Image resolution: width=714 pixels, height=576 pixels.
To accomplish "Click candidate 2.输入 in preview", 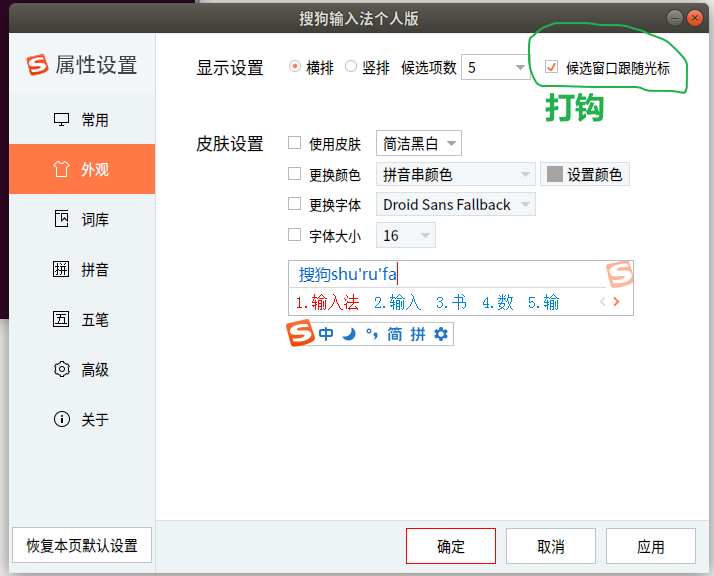I will coord(397,302).
